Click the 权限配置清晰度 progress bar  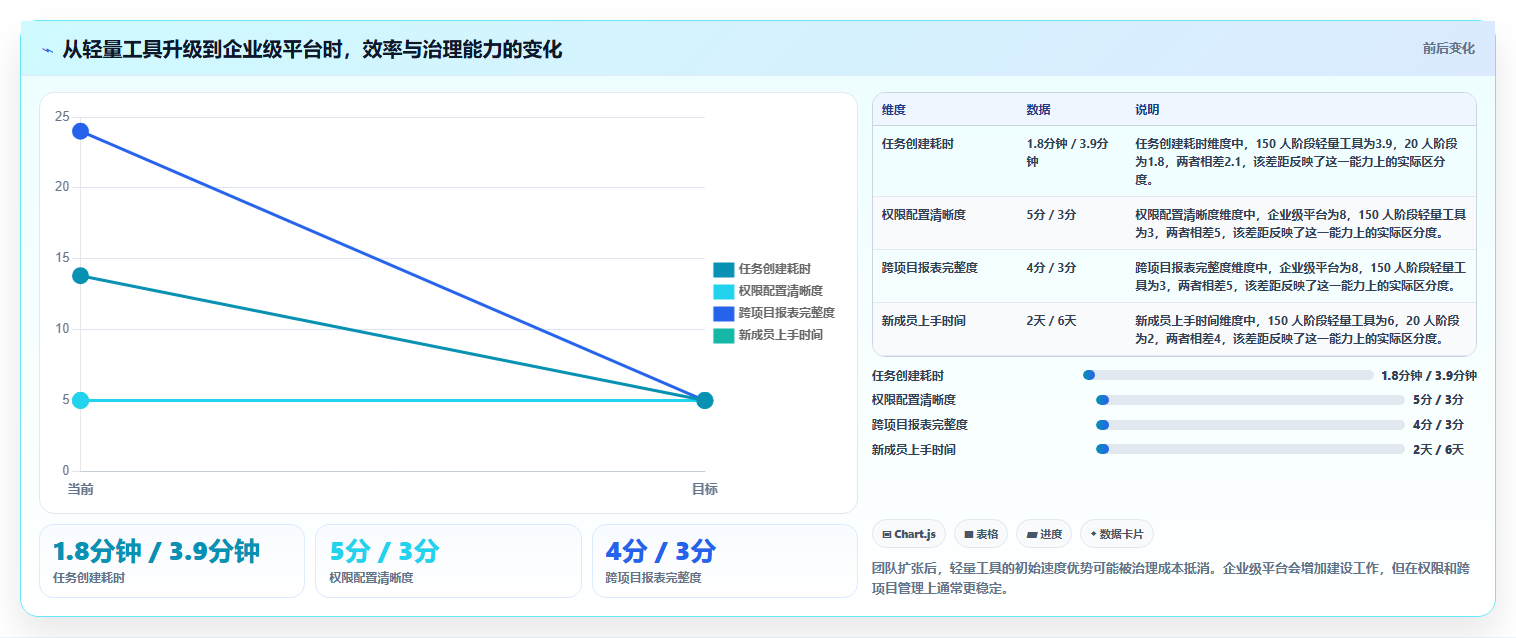1250,400
